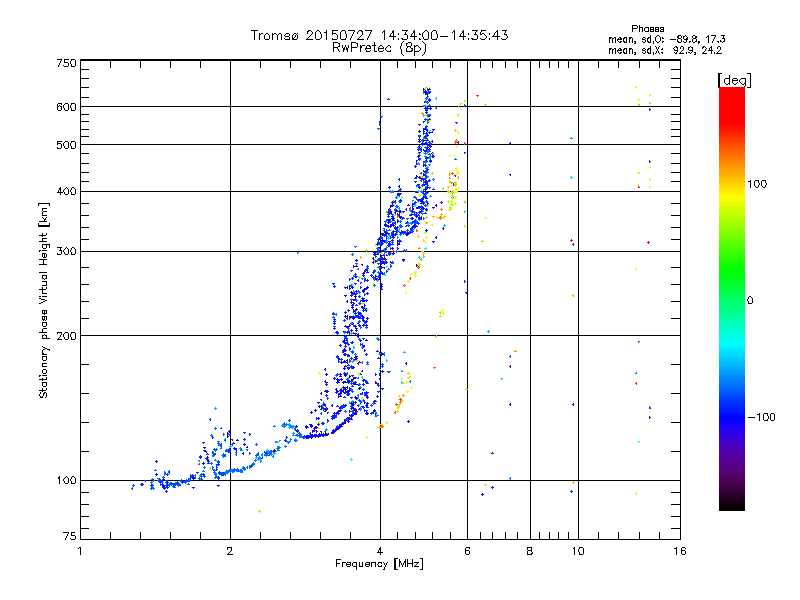Viewport: 800px width, 600px height.
Task: Select the "RwPretec (8p)" subtitle
Action: [379, 48]
